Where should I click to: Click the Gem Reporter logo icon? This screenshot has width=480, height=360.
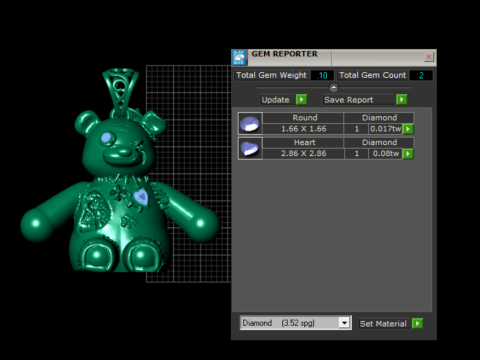239,57
